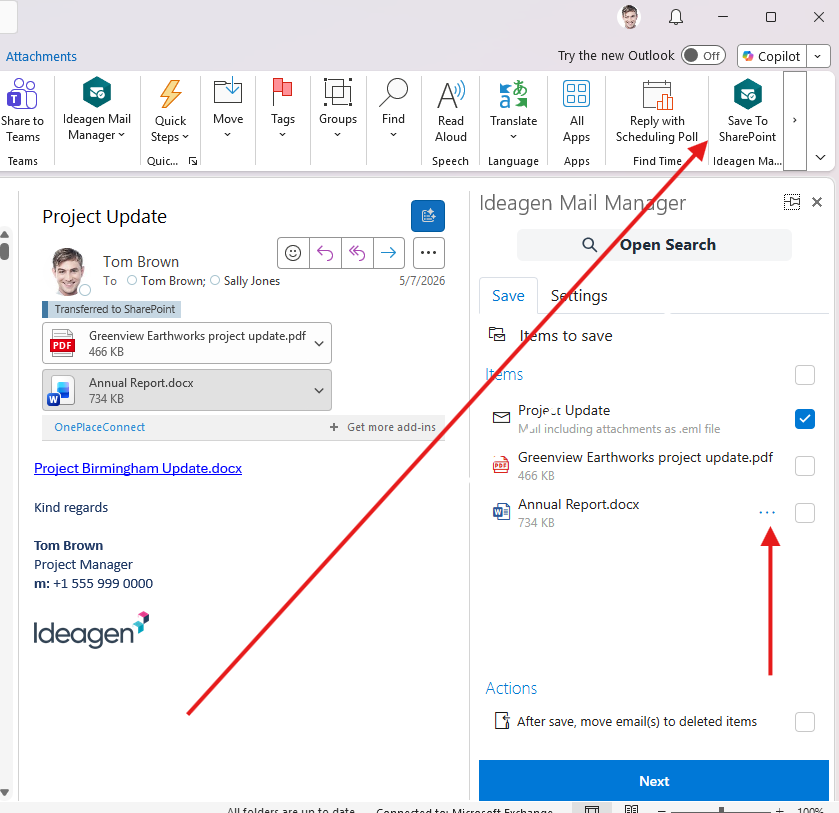Switch to the Settings tab
The height and width of the screenshot is (813, 839).
coord(579,295)
